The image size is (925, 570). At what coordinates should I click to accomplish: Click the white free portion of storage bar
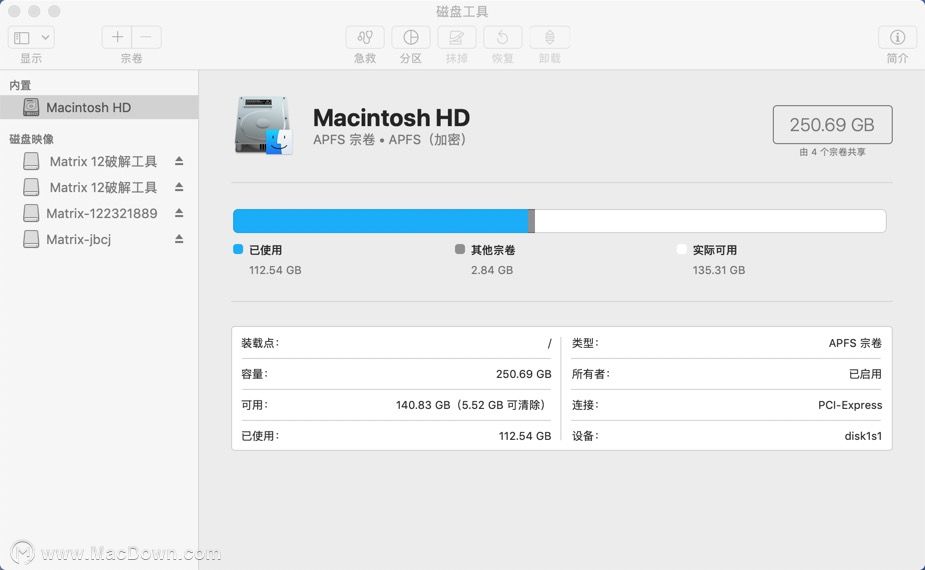pyautogui.click(x=710, y=221)
